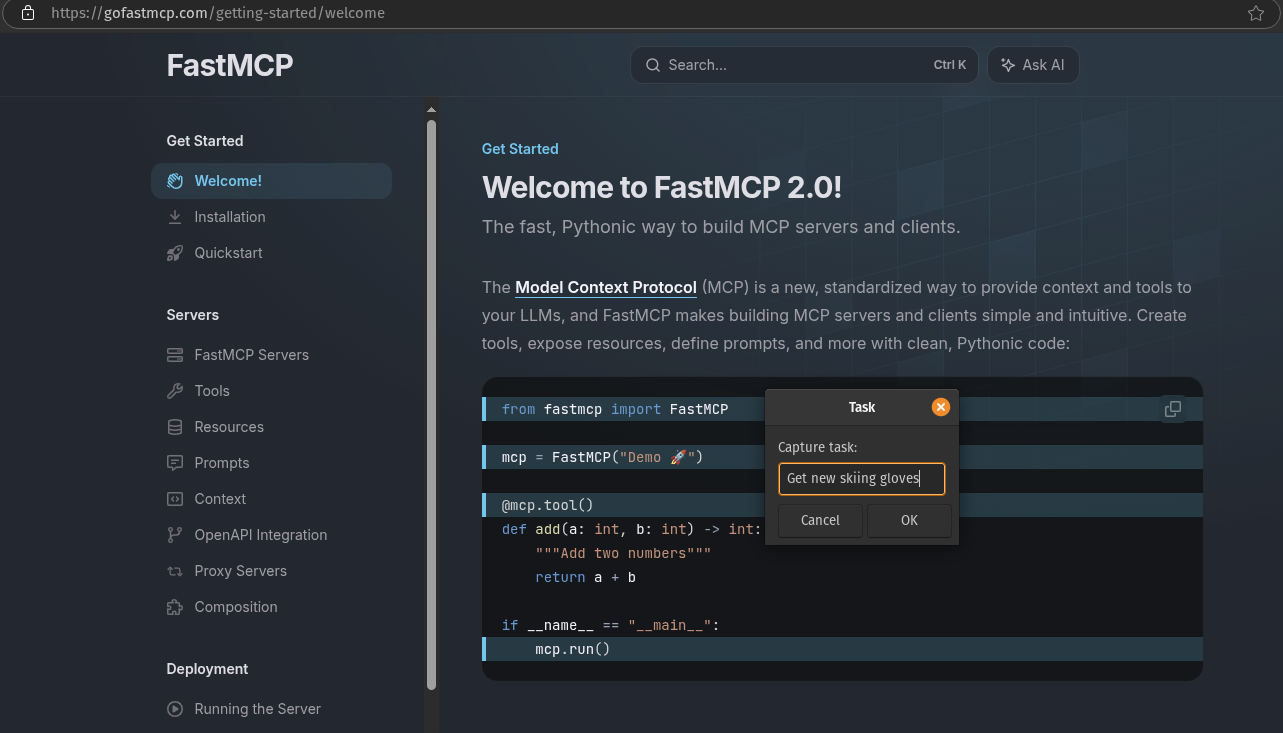The image size is (1283, 733).
Task: Click the chat bubble icon beside Prompts
Action: click(175, 463)
